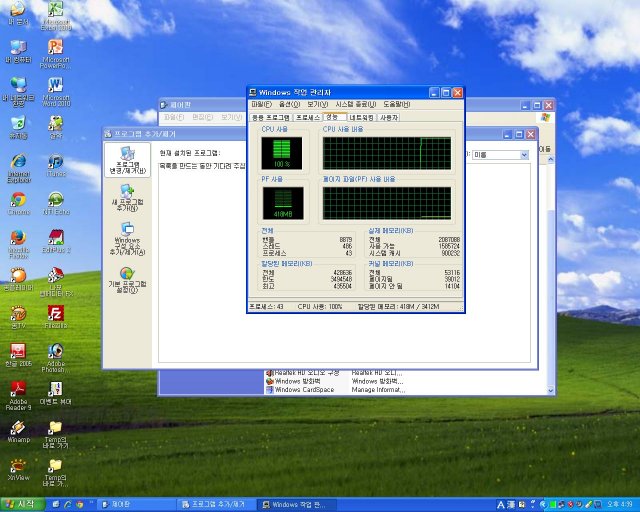The image size is (640, 512).
Task: Select the My Network Places desktop icon
Action: pyautogui.click(x=18, y=91)
